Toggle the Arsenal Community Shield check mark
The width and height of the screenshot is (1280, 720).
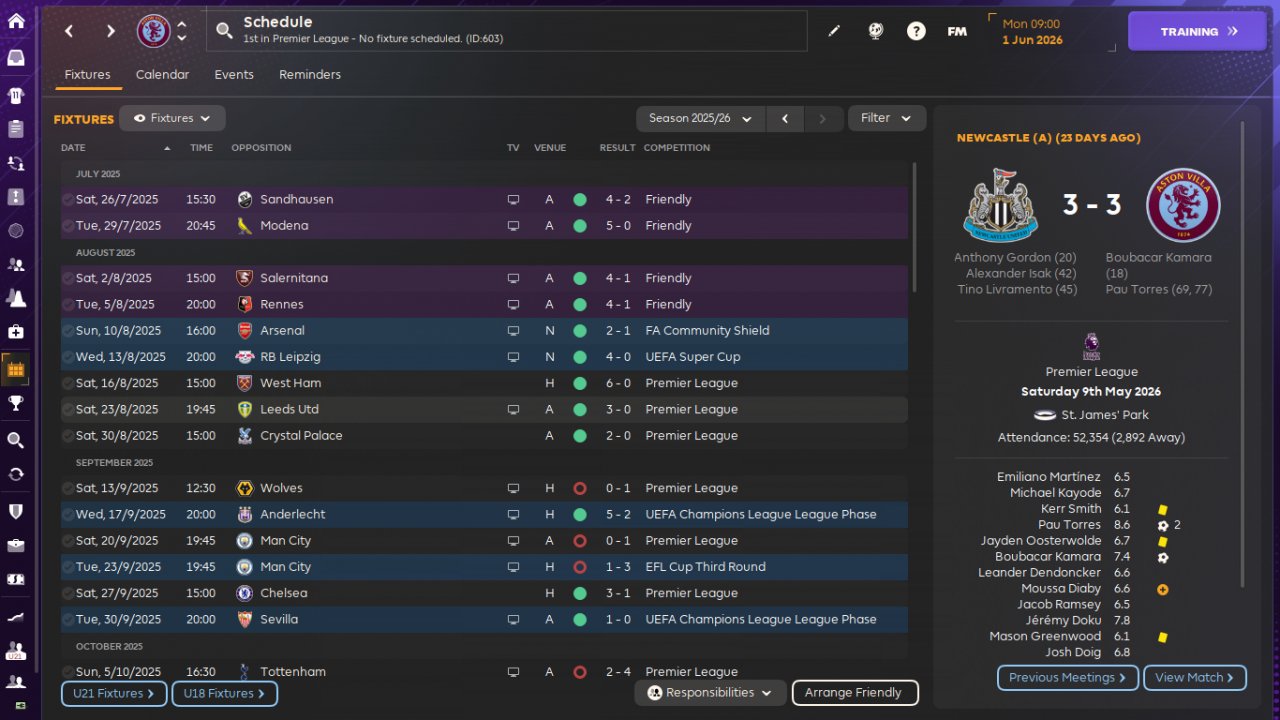tap(68, 331)
